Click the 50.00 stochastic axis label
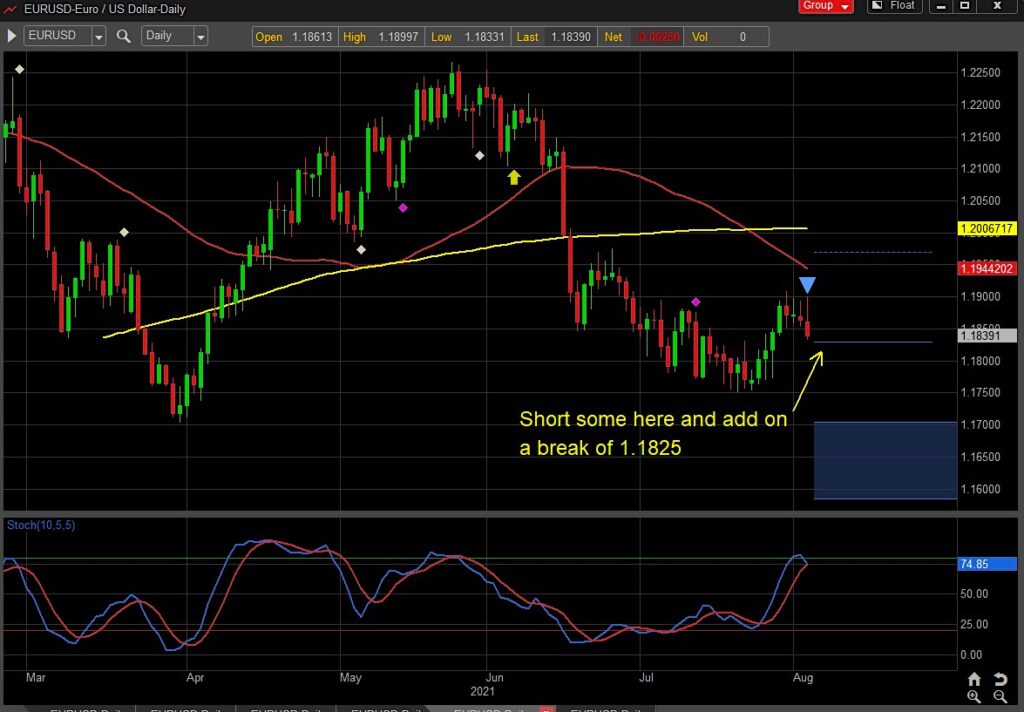1024x712 pixels. (973, 594)
